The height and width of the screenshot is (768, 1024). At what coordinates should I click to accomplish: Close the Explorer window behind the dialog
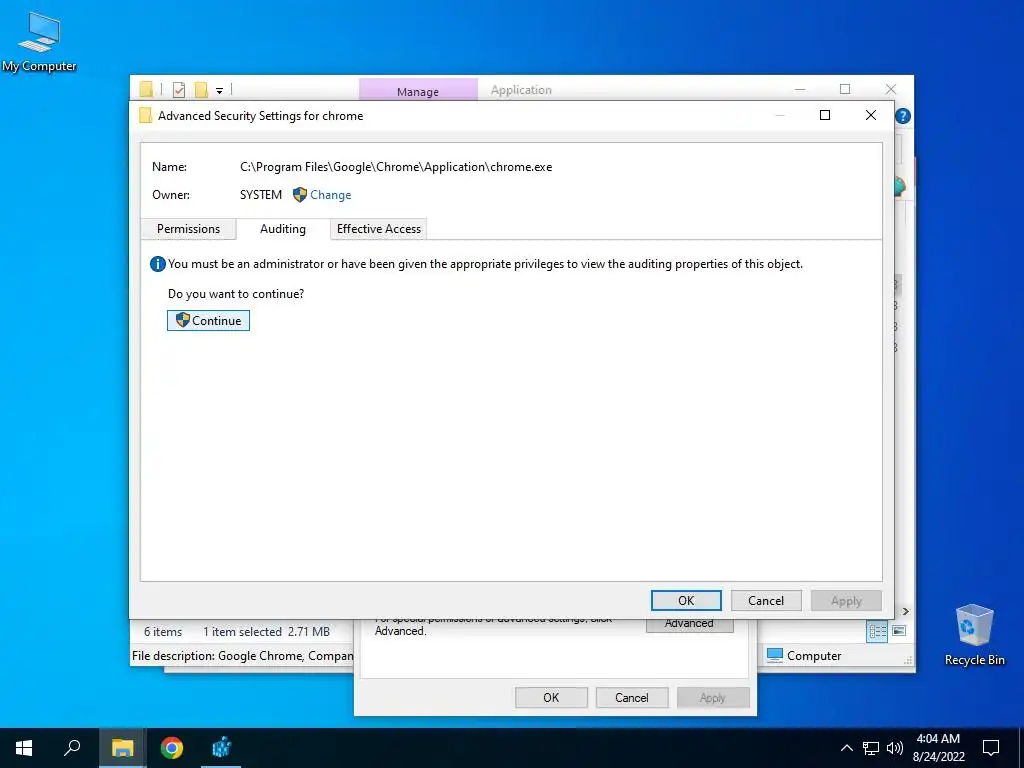891,89
